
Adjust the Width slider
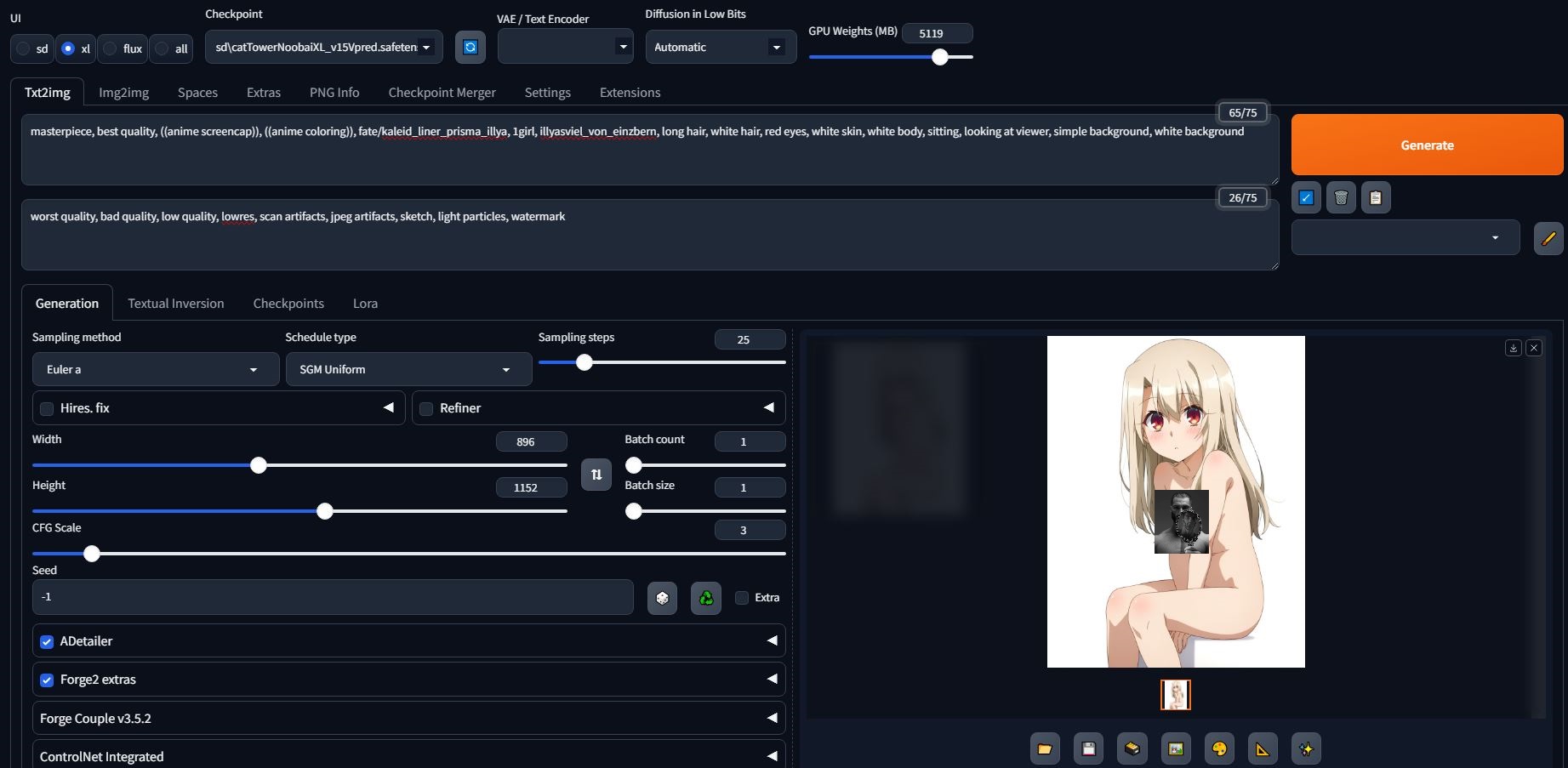coord(299,465)
